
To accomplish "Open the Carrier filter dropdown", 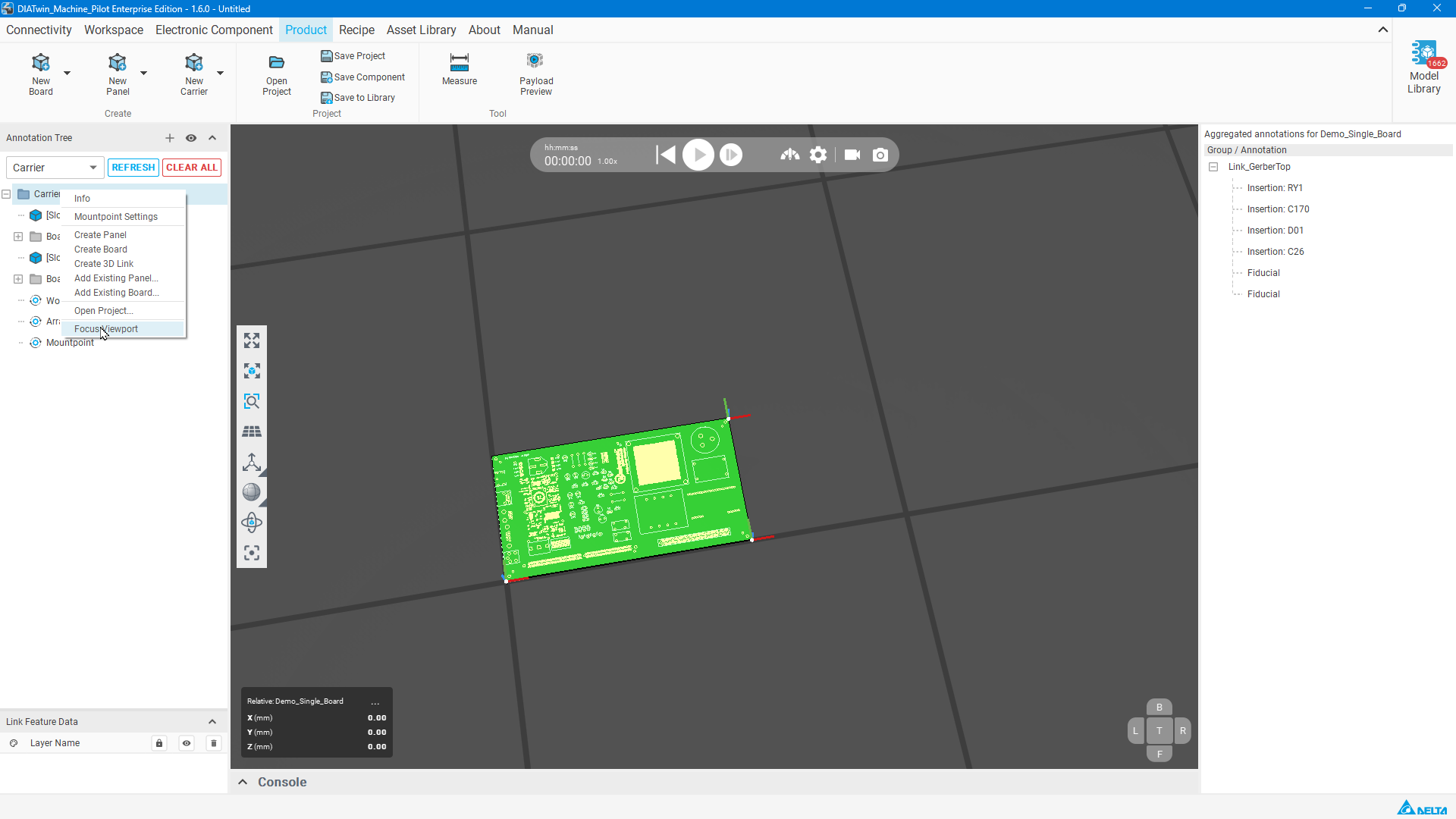I will point(55,168).
